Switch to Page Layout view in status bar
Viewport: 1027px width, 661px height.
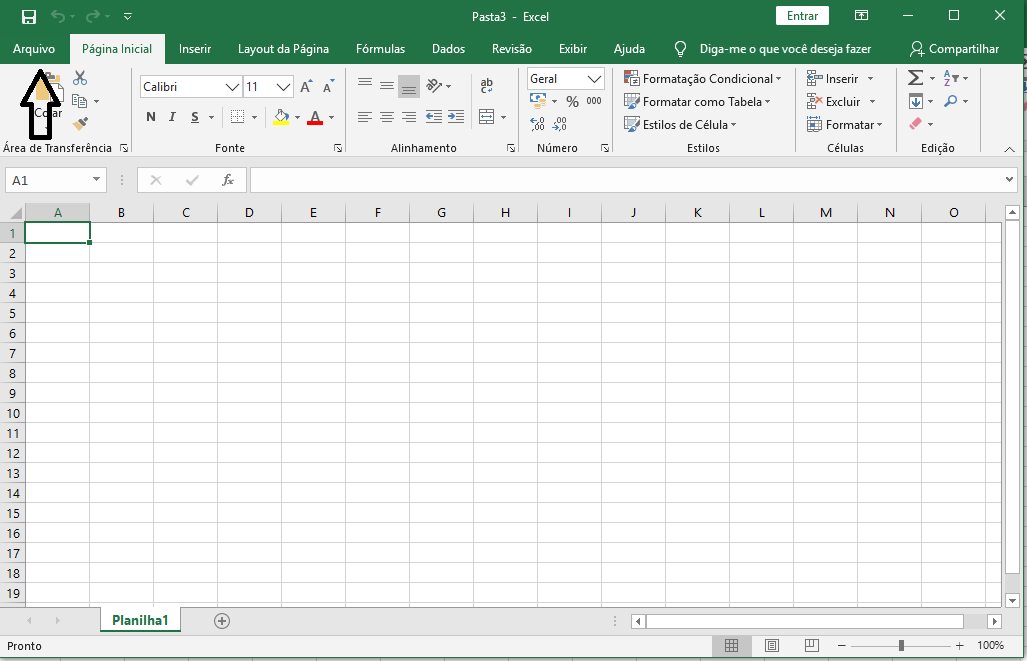[771, 646]
